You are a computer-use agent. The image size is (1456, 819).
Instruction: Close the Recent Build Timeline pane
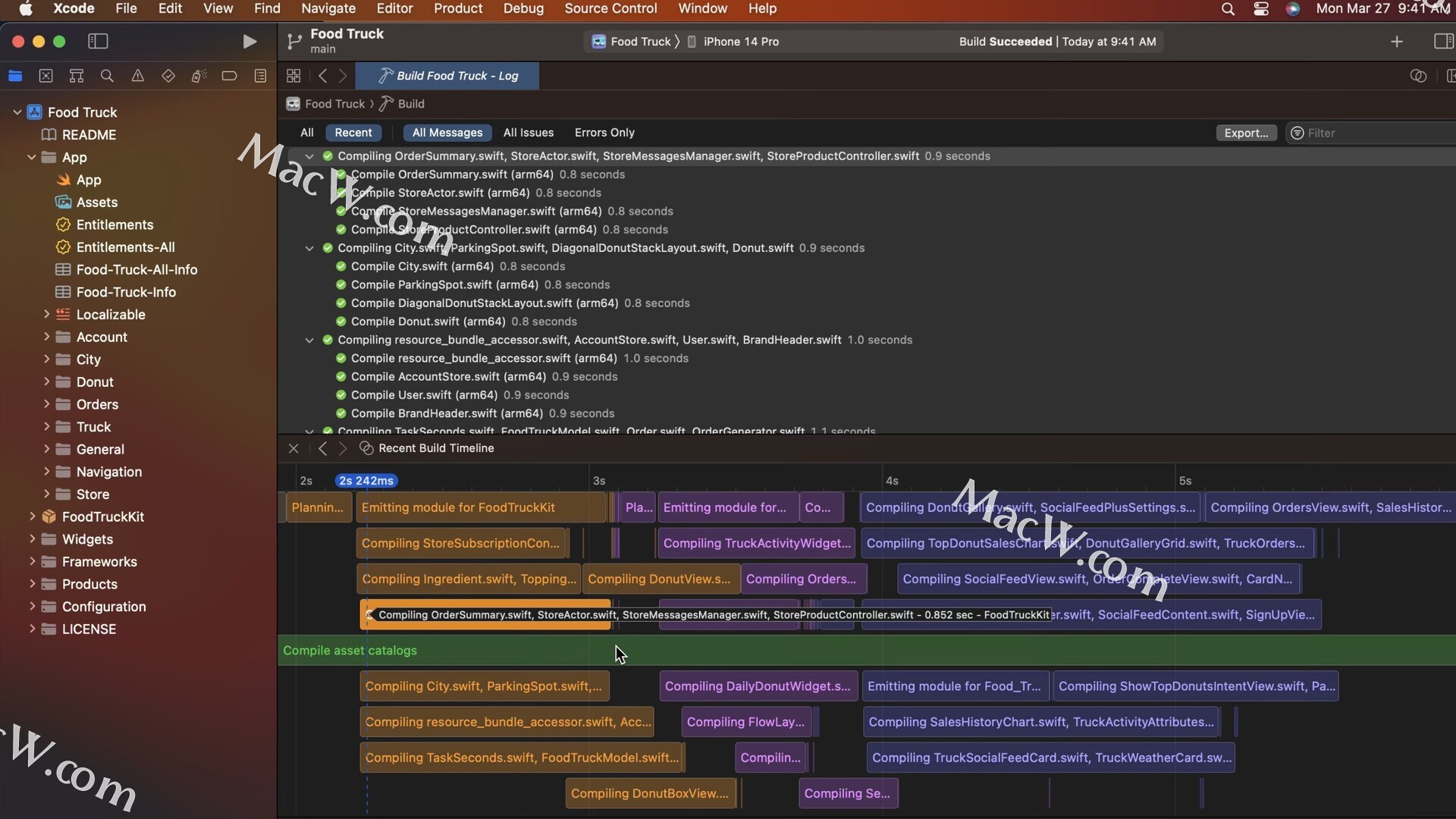(x=293, y=449)
